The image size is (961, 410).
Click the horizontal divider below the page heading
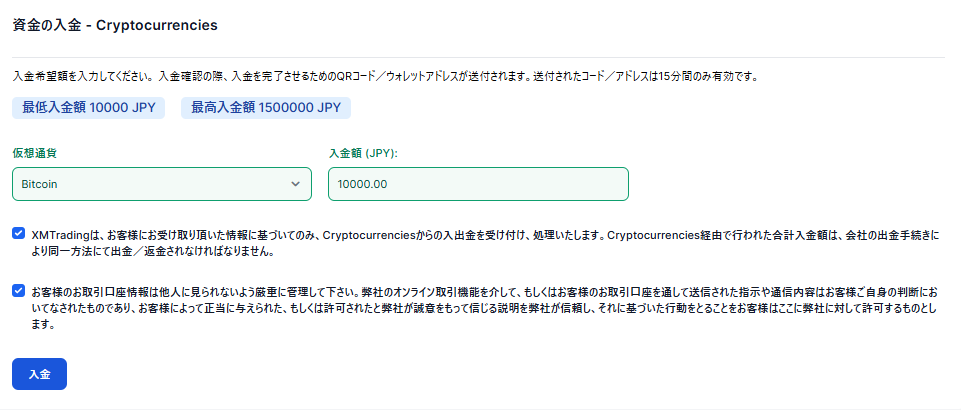pyautogui.click(x=480, y=57)
